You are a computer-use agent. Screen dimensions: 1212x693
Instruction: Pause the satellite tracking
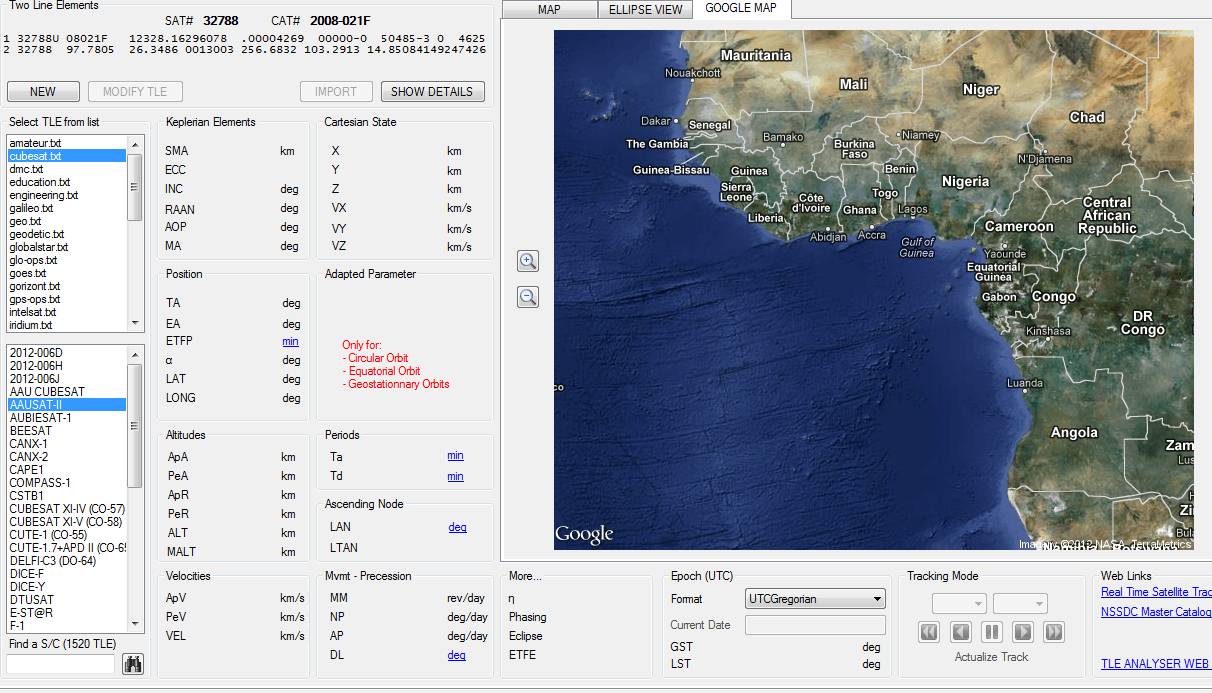(992, 632)
